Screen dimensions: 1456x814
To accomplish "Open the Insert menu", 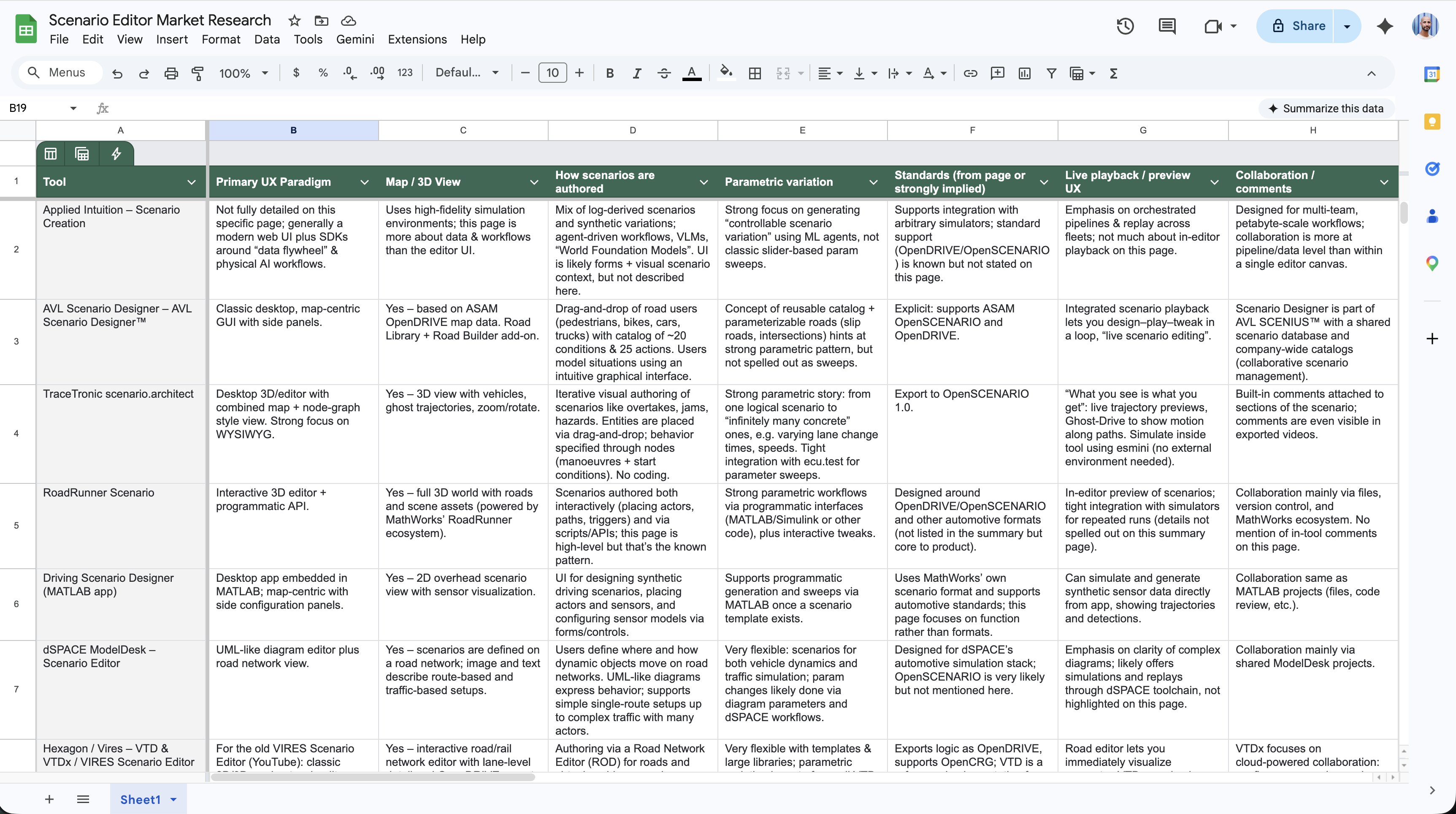I will click(x=172, y=40).
